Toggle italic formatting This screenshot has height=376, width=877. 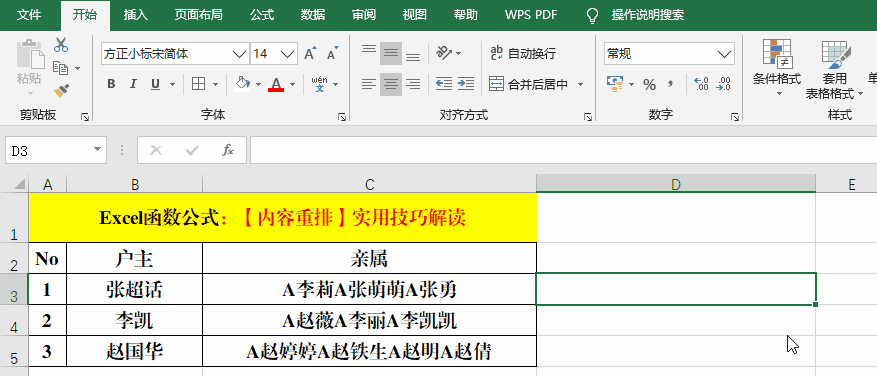[x=133, y=84]
